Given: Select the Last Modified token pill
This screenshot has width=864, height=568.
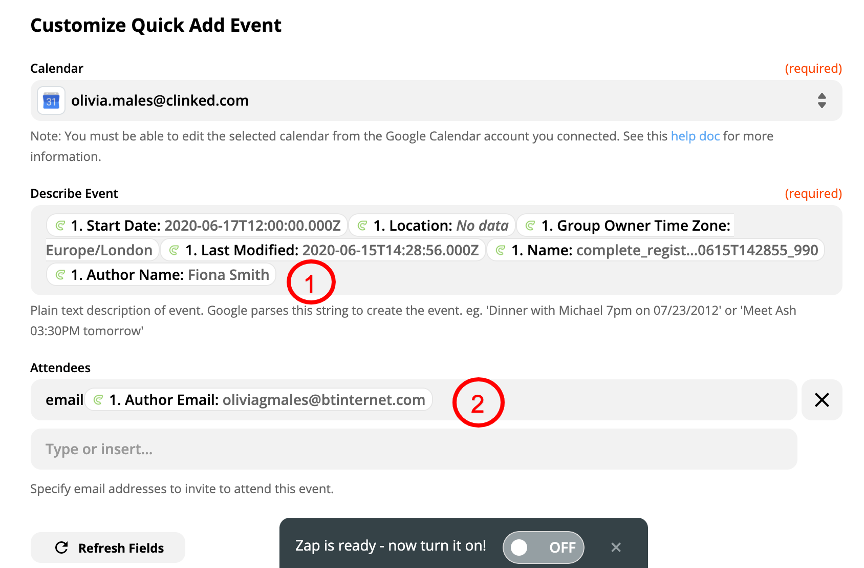Looking at the screenshot, I should [x=323, y=250].
